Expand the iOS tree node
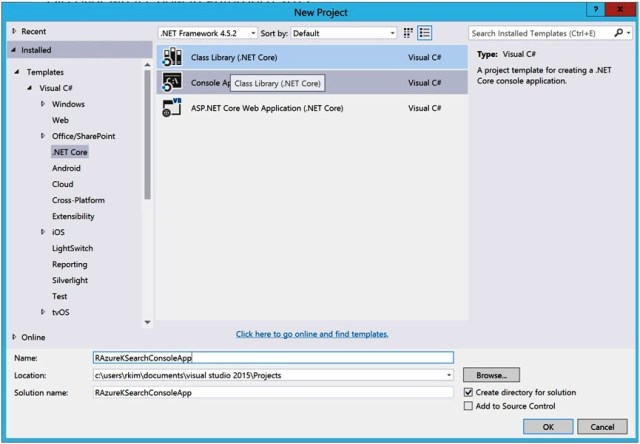Image resolution: width=640 pixels, height=444 pixels. pos(43,232)
